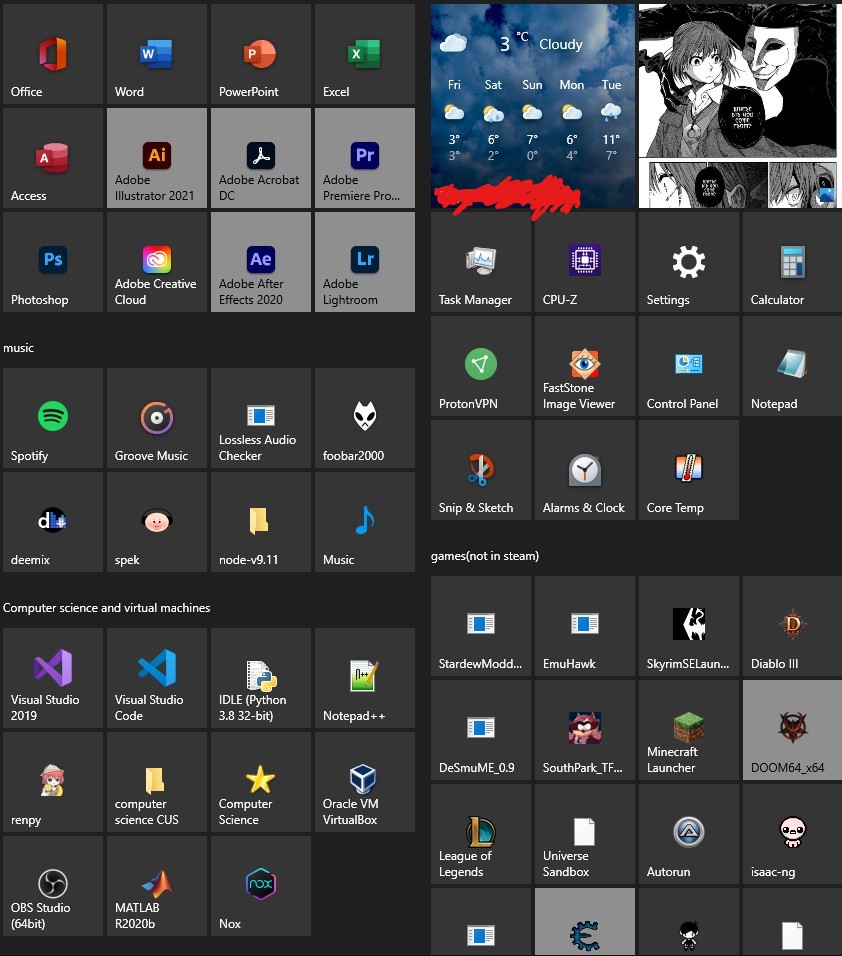Select the 'music' group header

[x=18, y=348]
